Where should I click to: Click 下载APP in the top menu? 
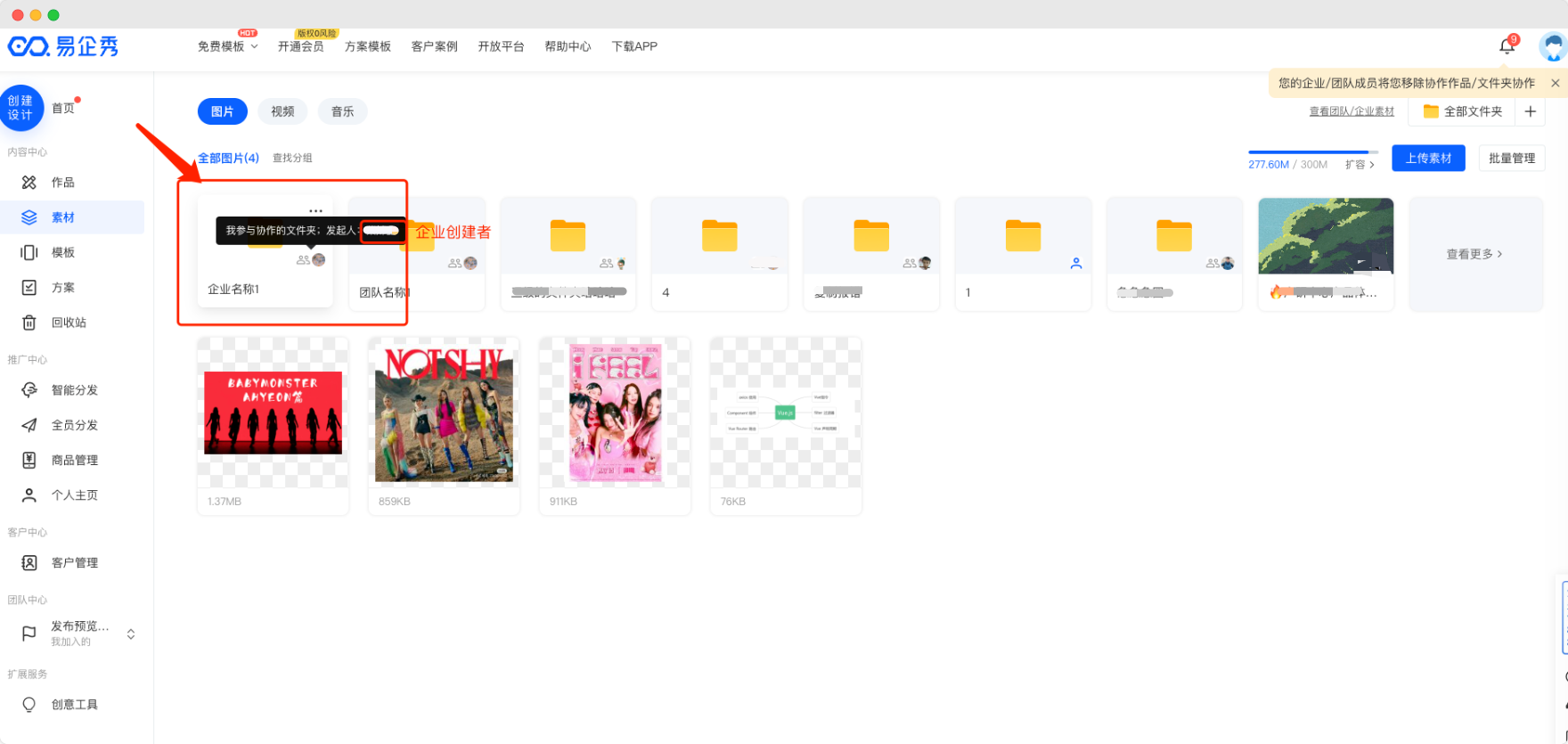[634, 46]
